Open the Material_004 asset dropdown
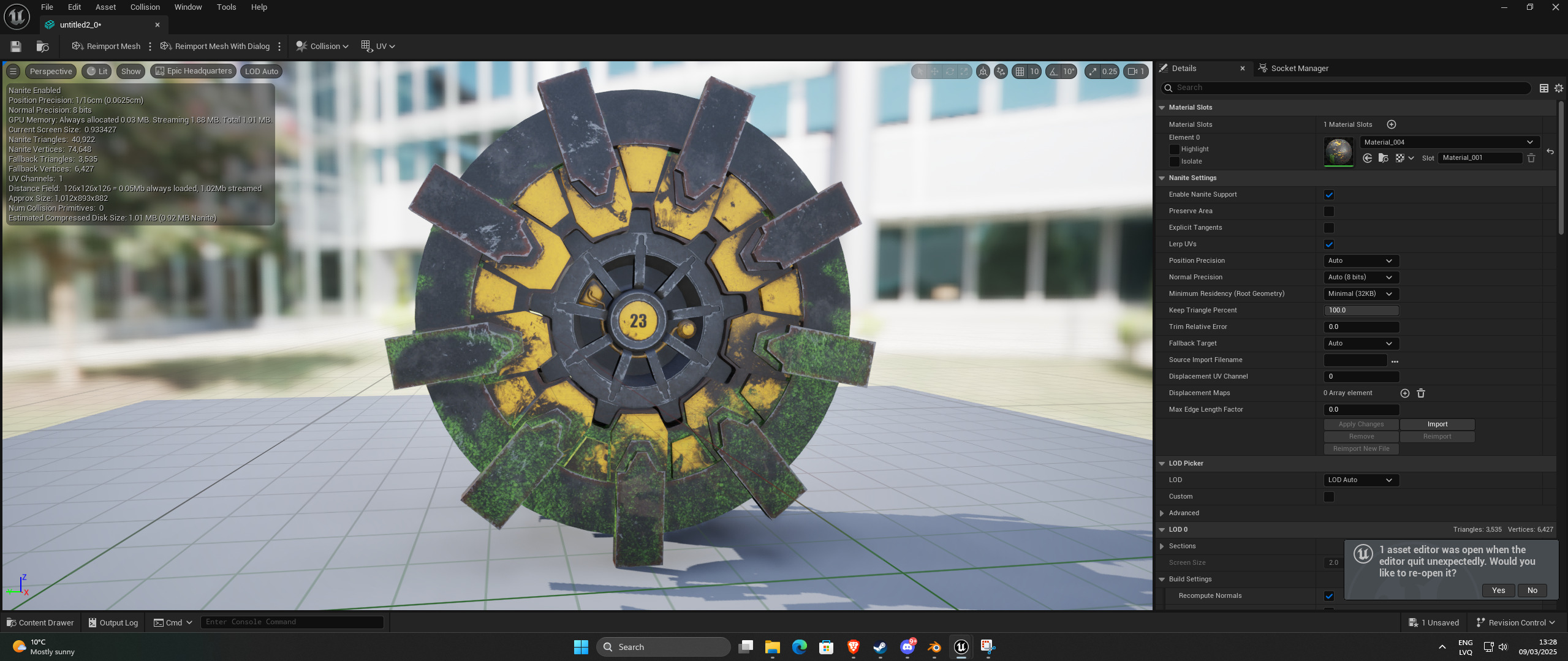This screenshot has height=661, width=1568. 1450,142
